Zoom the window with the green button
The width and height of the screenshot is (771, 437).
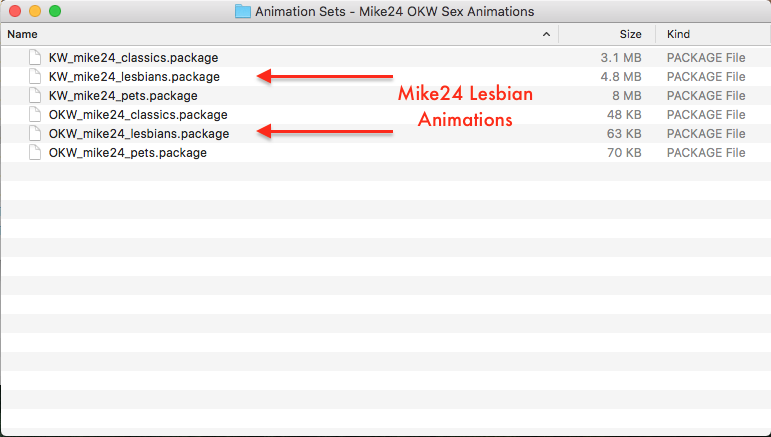coord(55,11)
